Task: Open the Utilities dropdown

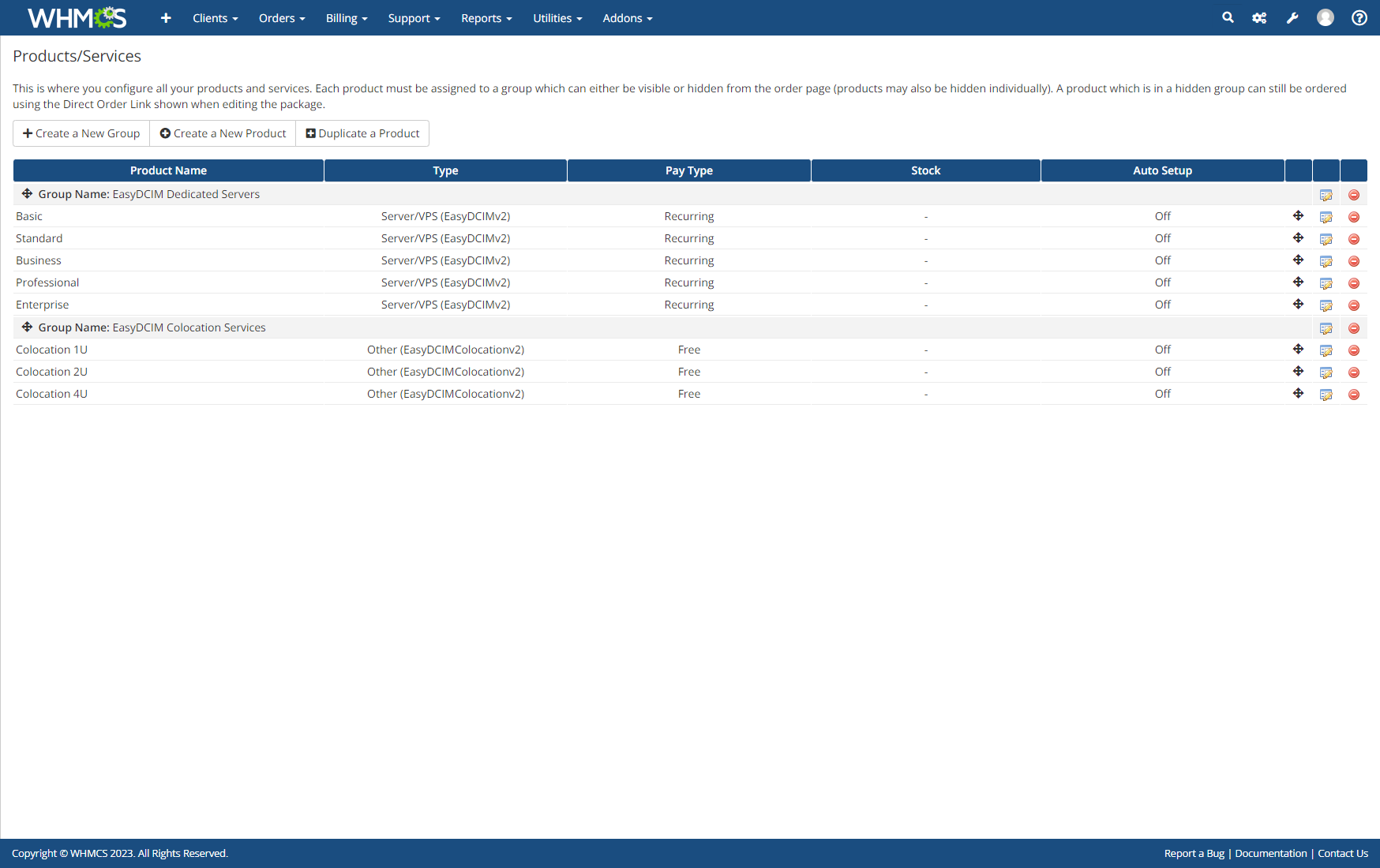Action: [x=557, y=18]
